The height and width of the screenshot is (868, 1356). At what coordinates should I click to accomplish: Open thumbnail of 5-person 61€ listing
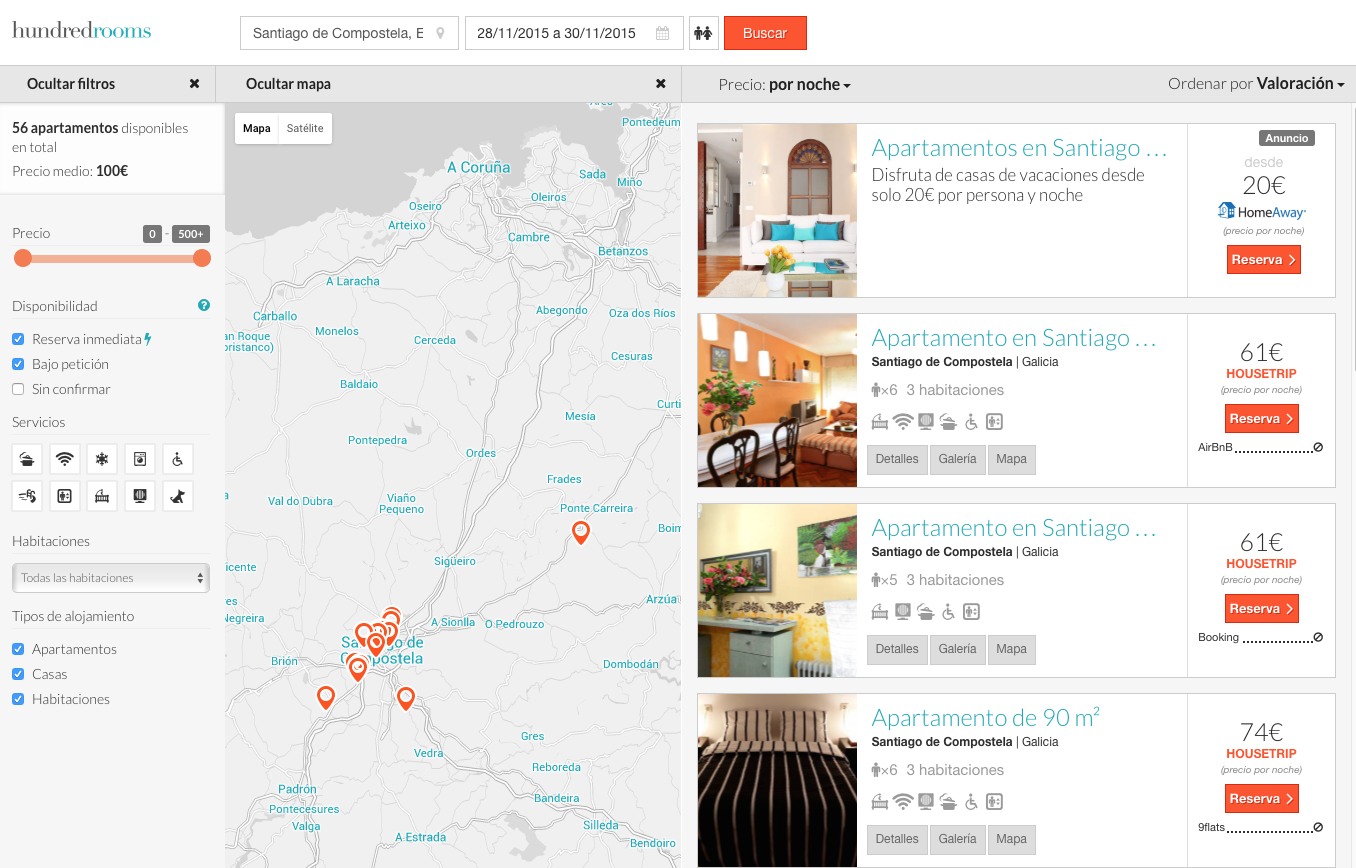pyautogui.click(x=777, y=590)
